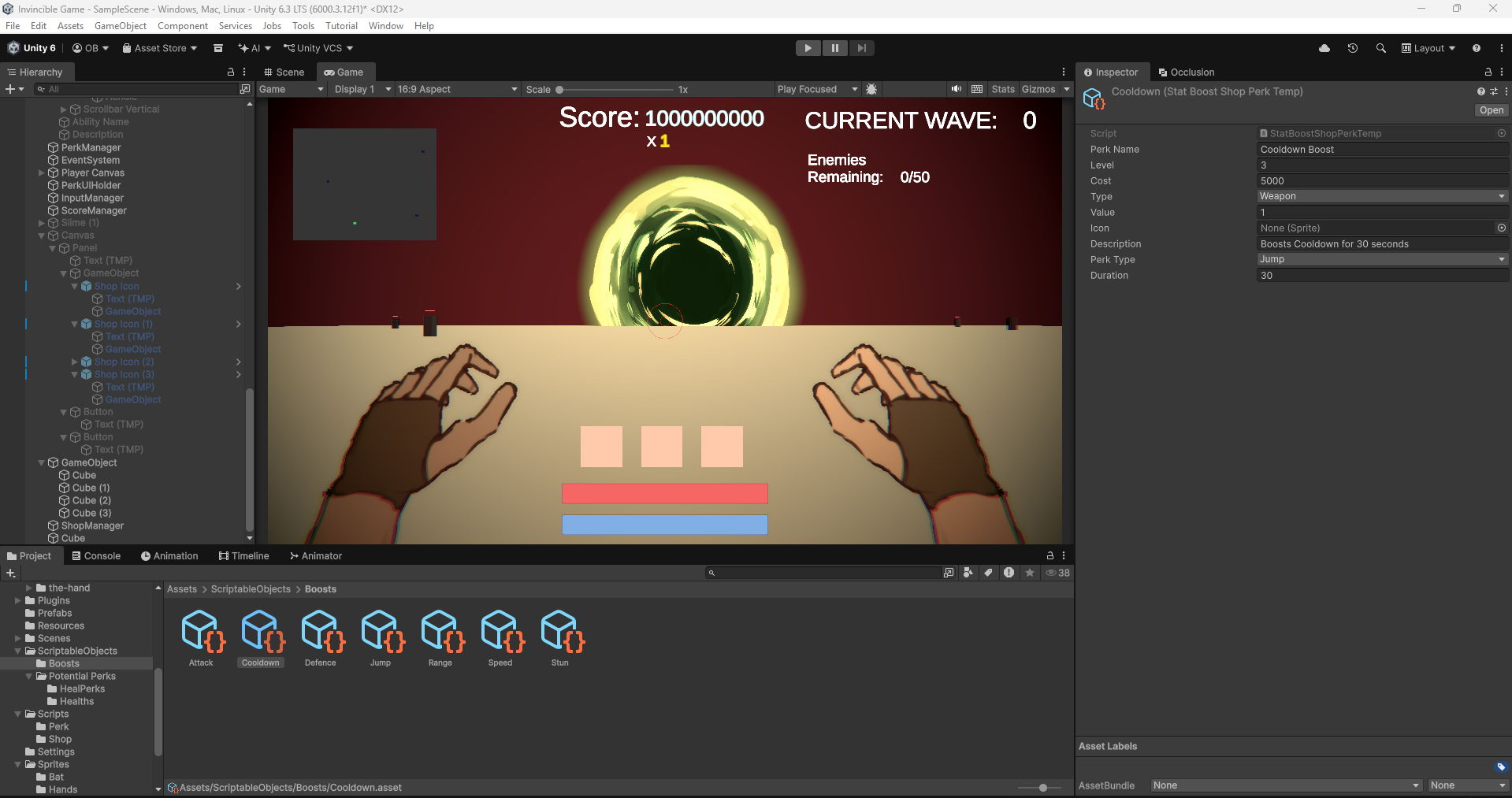Pause the game with the Pause button
Screen dimensions: 1512x798
[x=834, y=48]
